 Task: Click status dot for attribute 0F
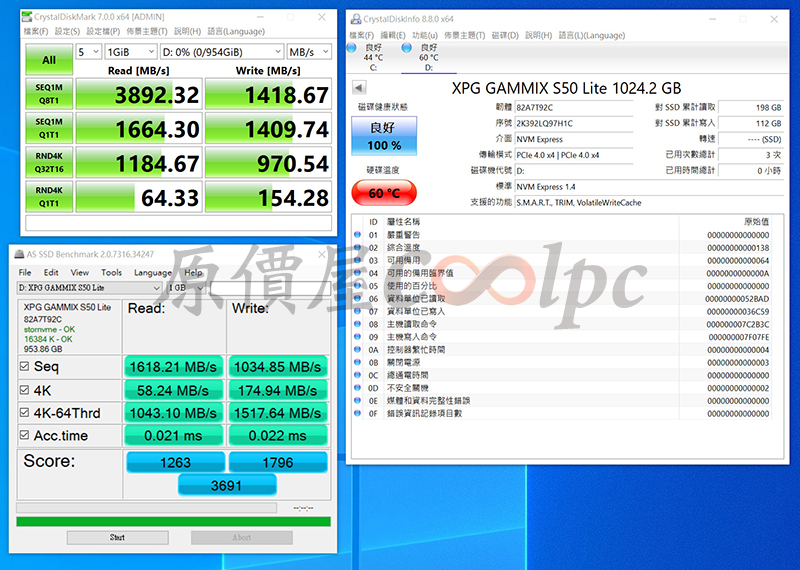[357, 414]
